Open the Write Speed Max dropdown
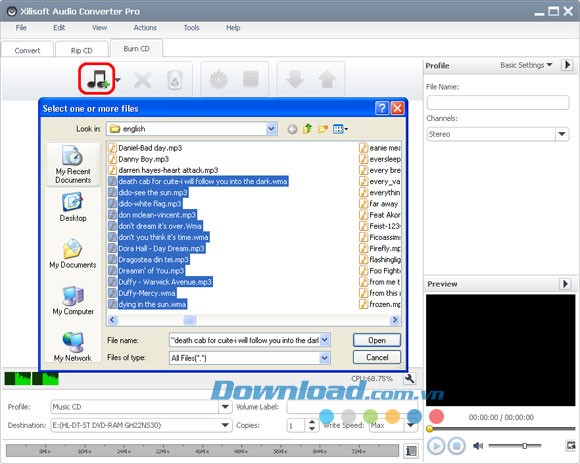This screenshot has width=580, height=464. [x=410, y=425]
